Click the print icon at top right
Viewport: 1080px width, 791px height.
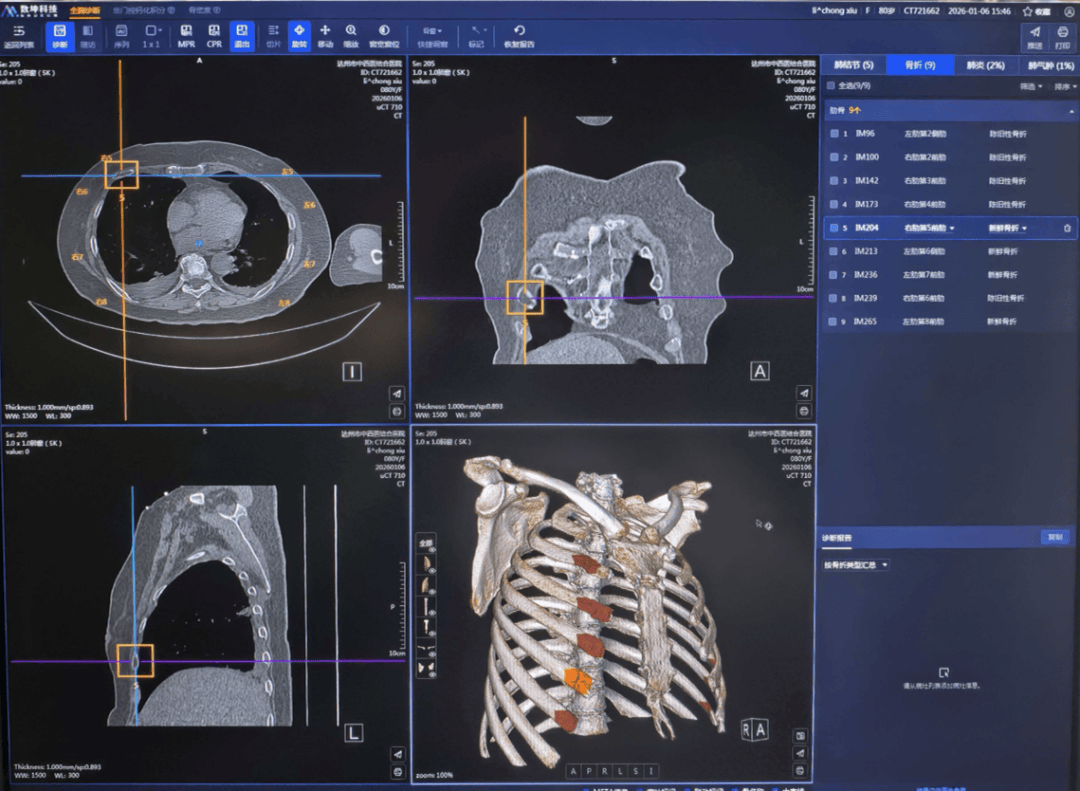click(1063, 37)
